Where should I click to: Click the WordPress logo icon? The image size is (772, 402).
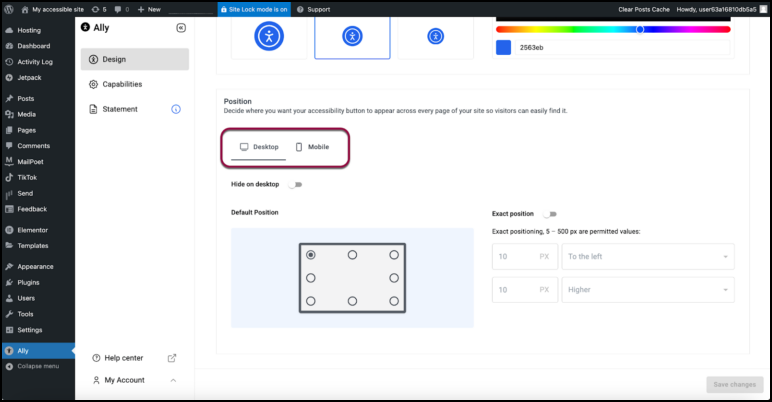tap(8, 9)
